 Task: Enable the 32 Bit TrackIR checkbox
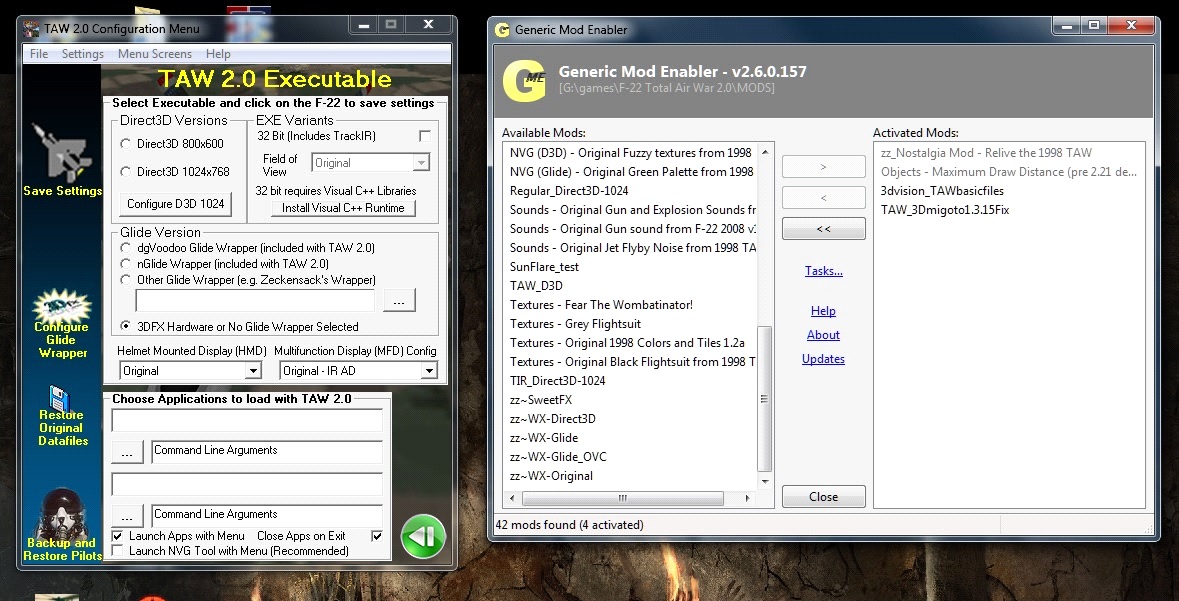pos(425,136)
